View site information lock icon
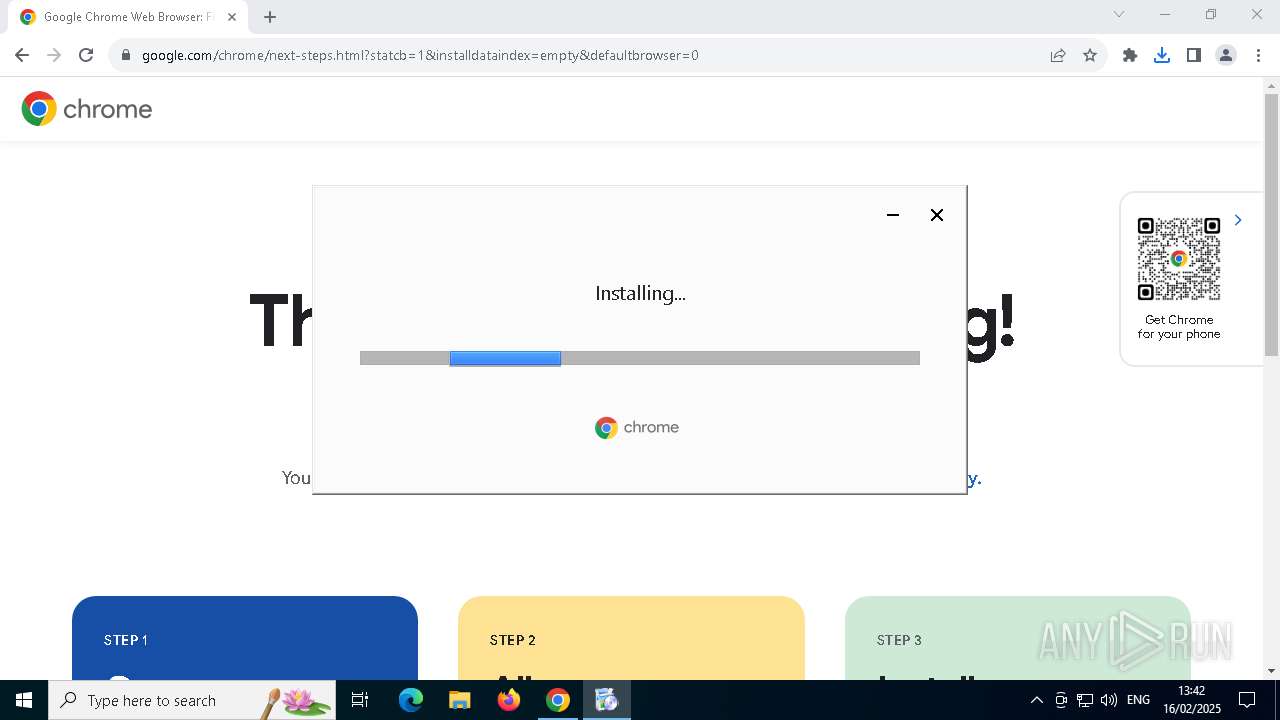 point(126,55)
